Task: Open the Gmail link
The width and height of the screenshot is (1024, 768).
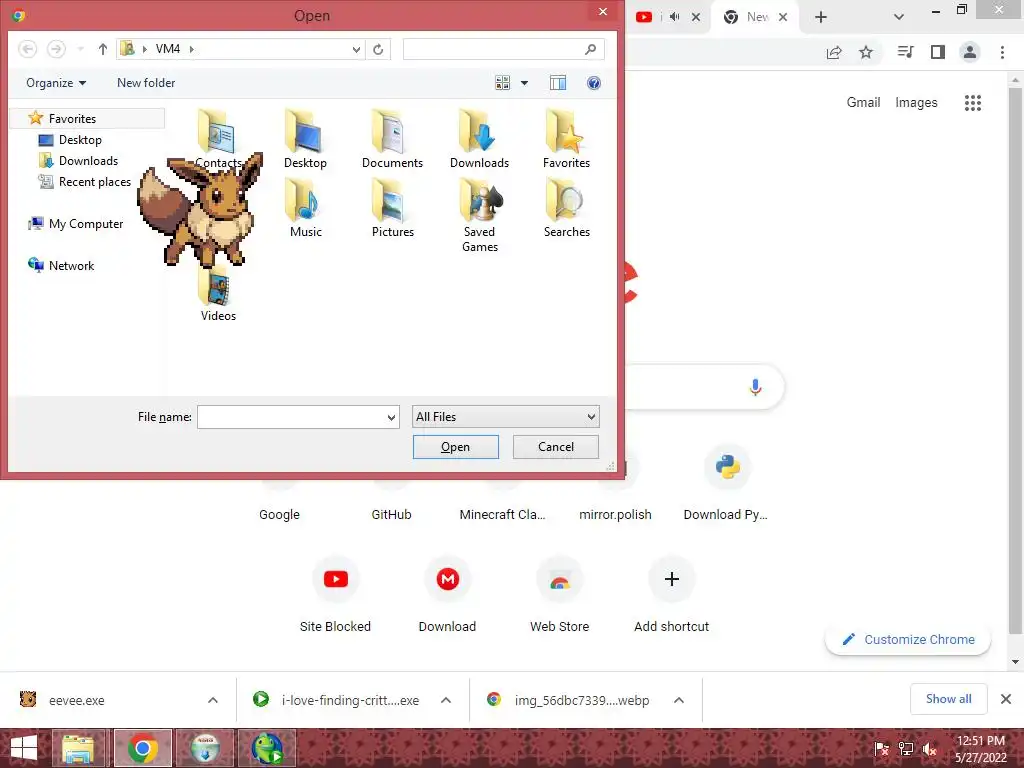Action: (x=863, y=103)
